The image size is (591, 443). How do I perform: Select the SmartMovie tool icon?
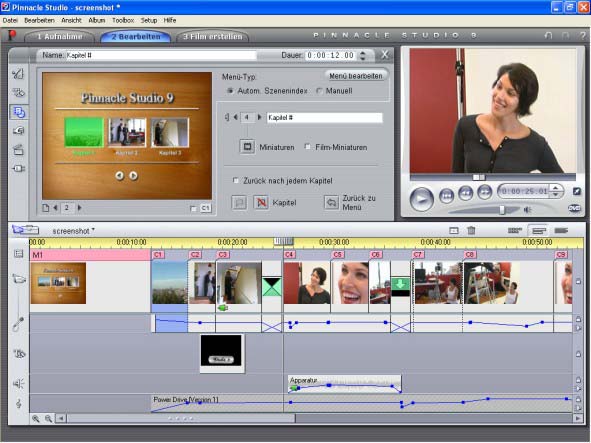(18, 150)
